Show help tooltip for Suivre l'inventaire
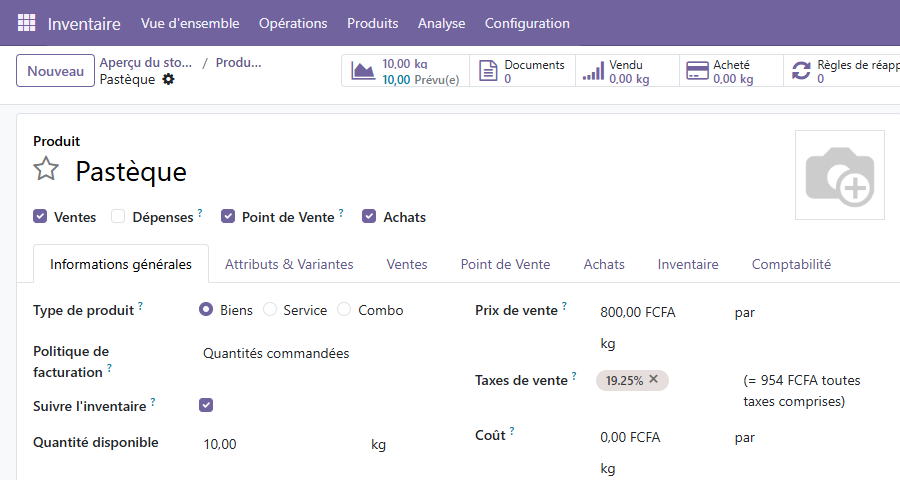 pos(153,402)
